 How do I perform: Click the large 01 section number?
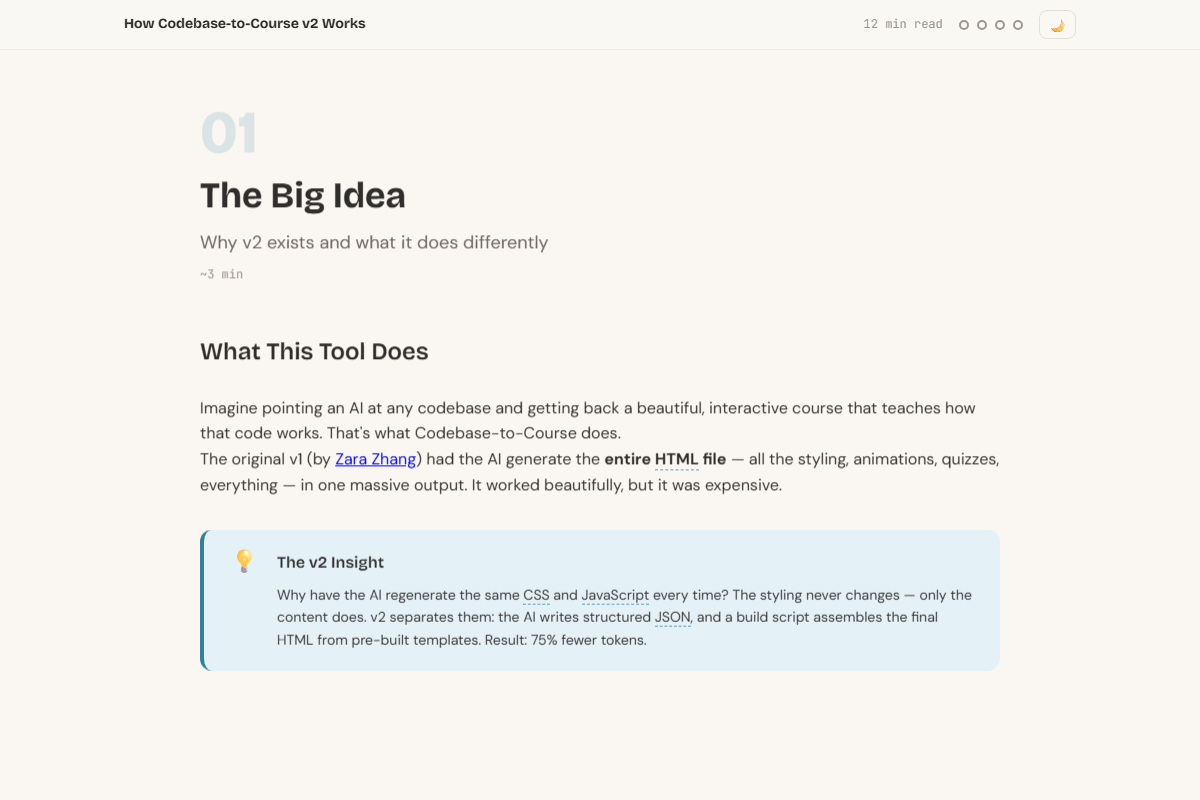pos(229,134)
